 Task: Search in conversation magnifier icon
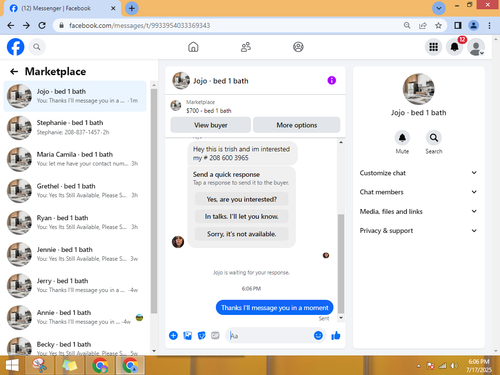[434, 138]
